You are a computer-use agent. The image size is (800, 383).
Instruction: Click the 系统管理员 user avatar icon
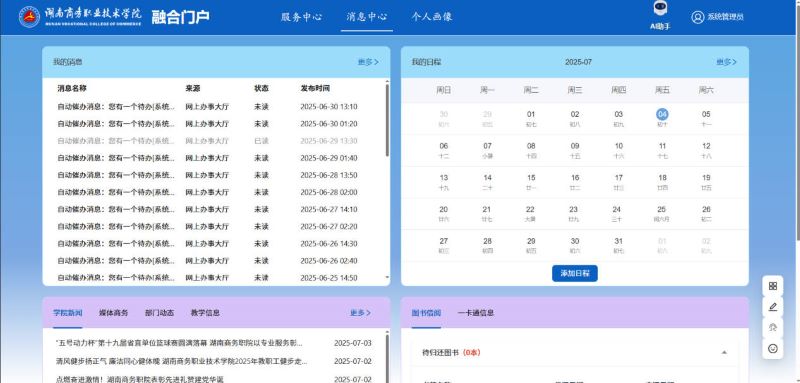point(697,17)
